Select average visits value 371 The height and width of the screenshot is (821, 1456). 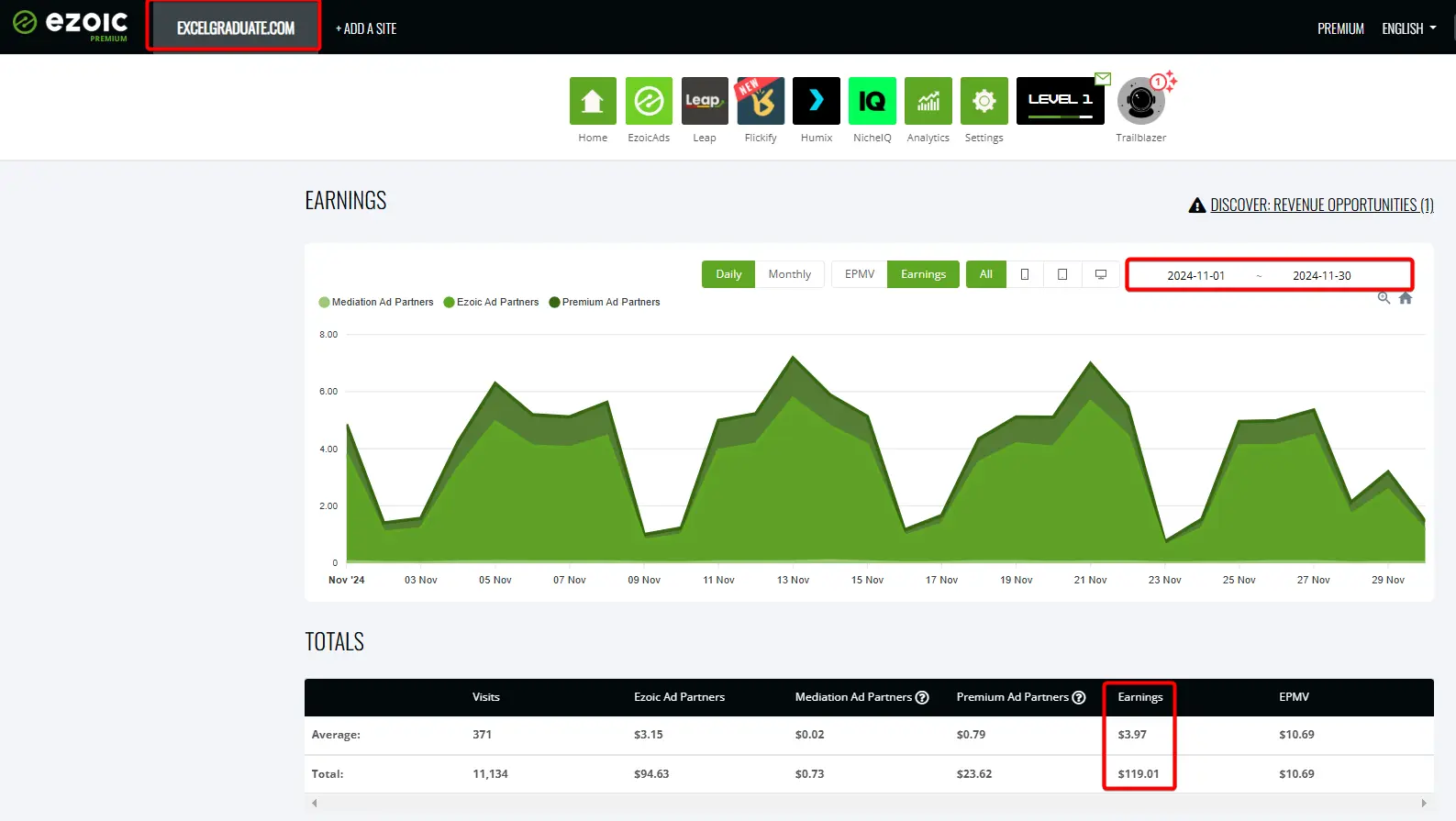(483, 735)
